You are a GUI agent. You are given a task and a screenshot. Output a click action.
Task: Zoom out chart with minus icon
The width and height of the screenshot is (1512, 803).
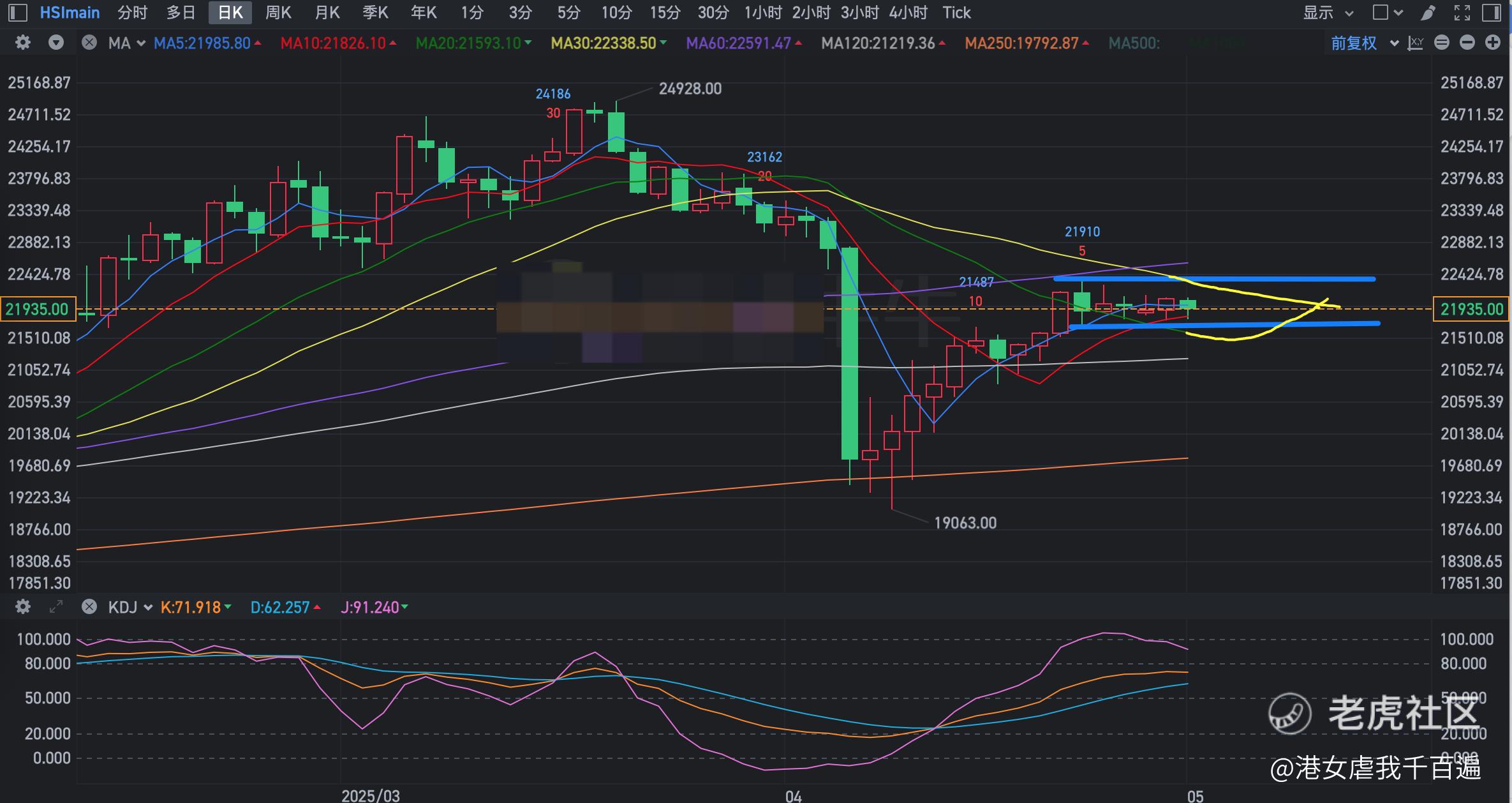click(1467, 43)
